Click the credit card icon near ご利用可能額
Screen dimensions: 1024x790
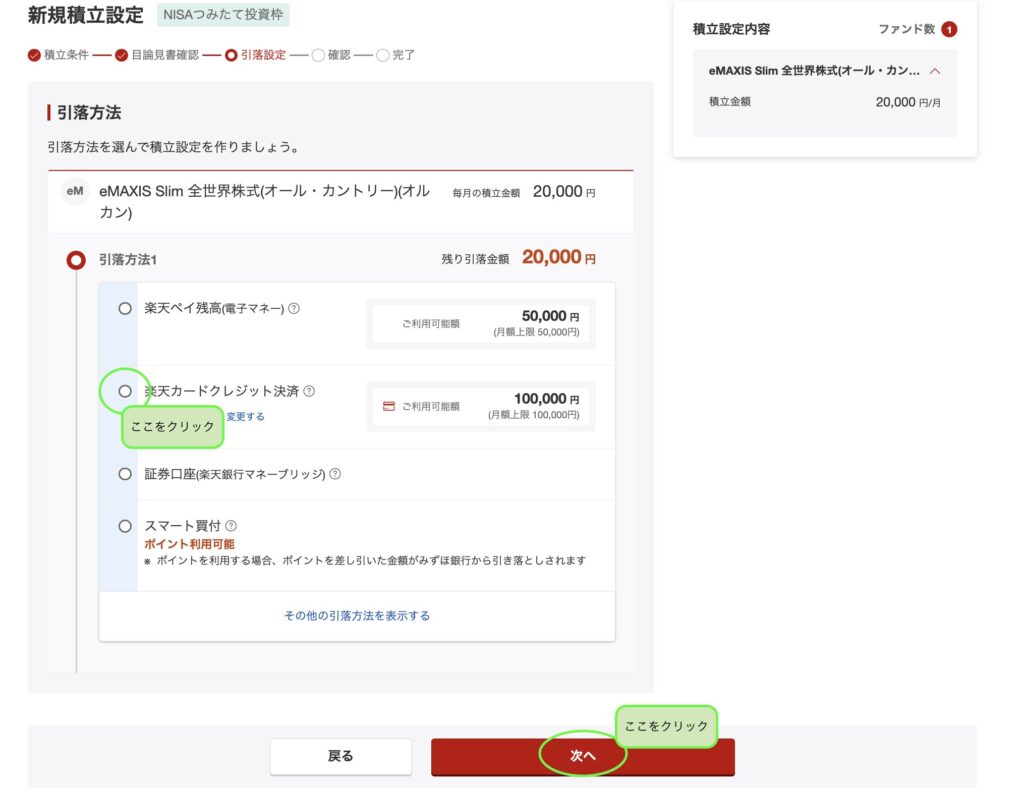pyautogui.click(x=389, y=406)
